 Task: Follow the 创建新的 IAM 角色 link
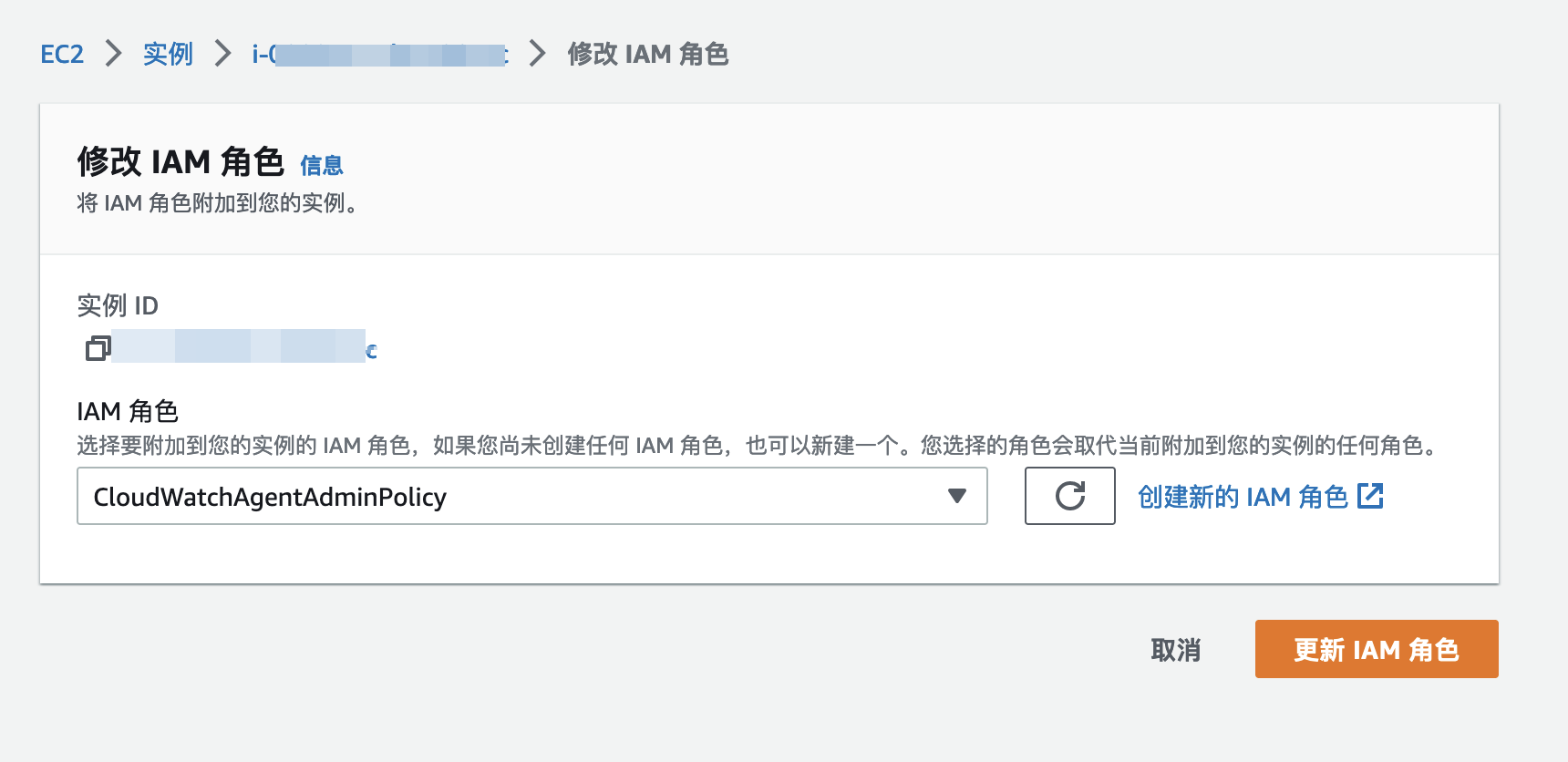[1243, 496]
